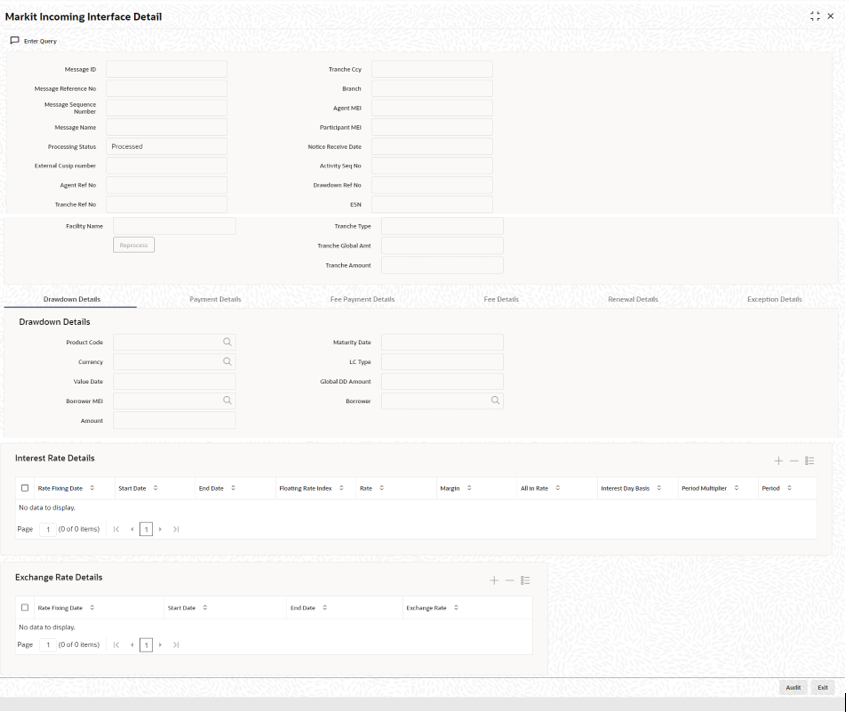The image size is (849, 713).
Task: Sort Exchange Rate table by Exchange Rate column
Action: tap(456, 607)
